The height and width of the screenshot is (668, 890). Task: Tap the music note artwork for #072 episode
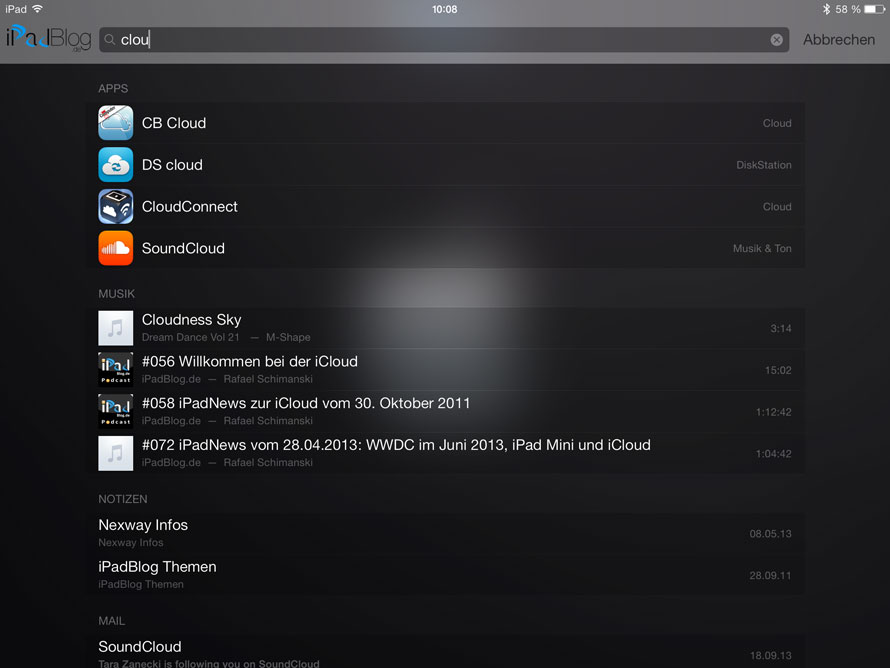(x=115, y=453)
